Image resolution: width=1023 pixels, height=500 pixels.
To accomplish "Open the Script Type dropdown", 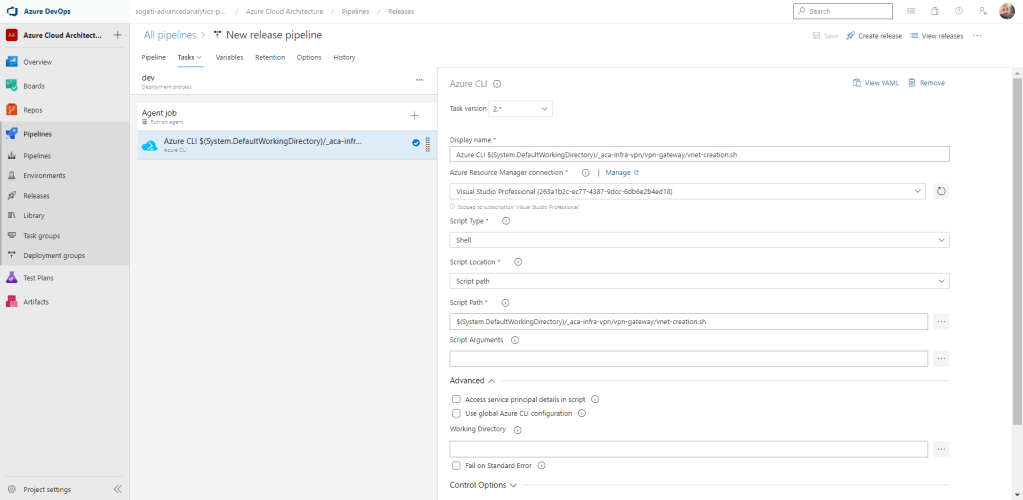I will pyautogui.click(x=699, y=240).
